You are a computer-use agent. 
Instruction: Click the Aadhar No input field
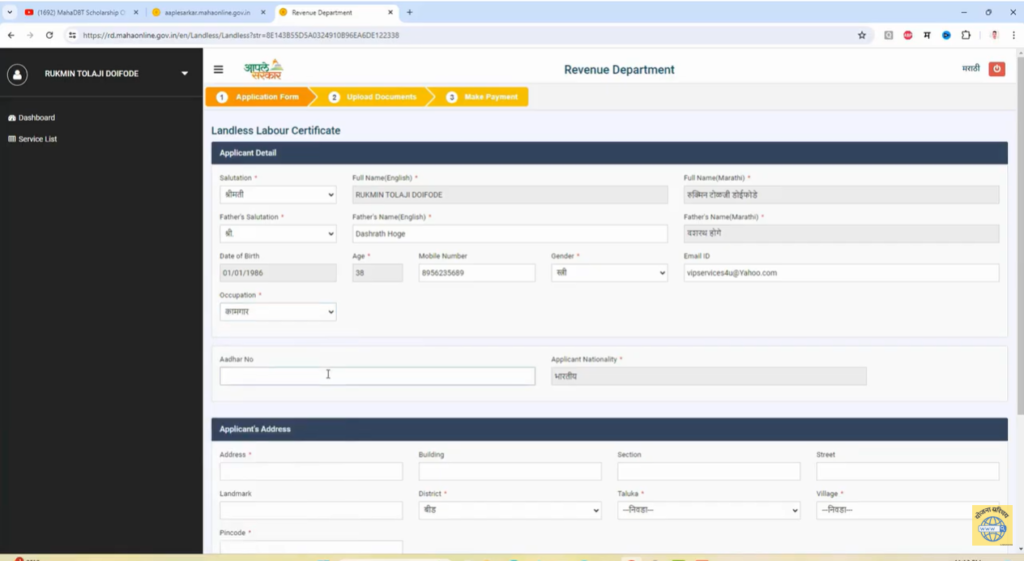click(x=377, y=376)
